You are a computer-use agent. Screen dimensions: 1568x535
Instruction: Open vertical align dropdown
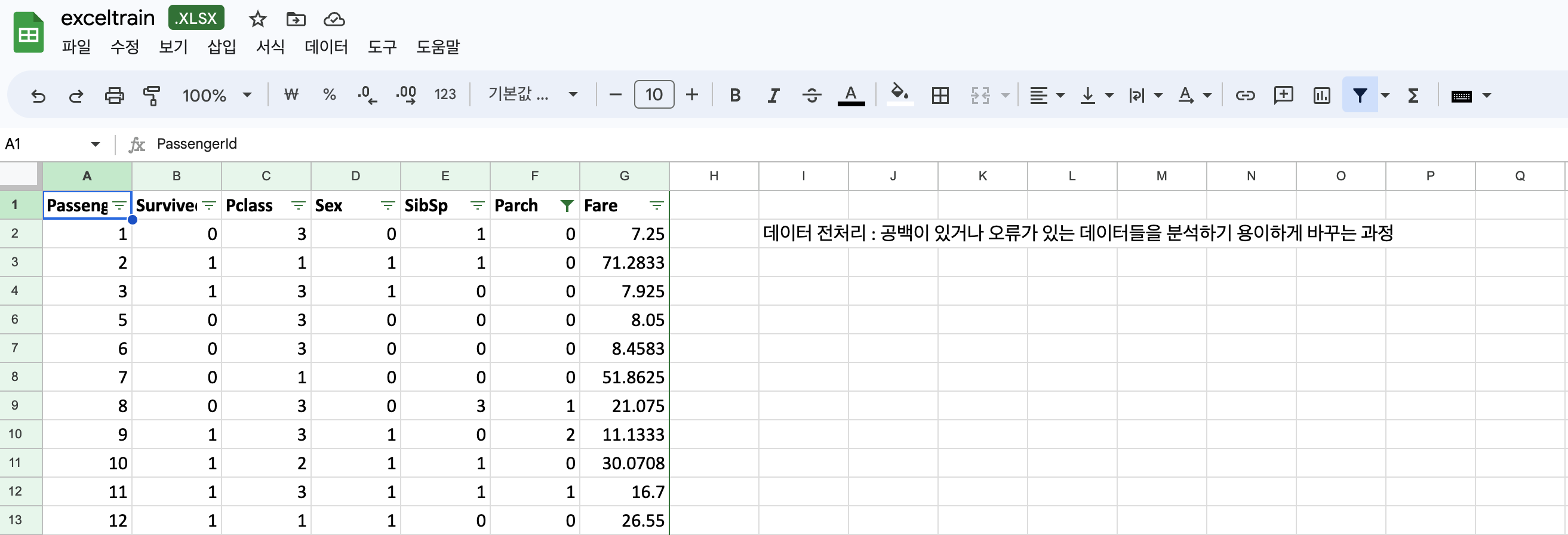point(1096,95)
